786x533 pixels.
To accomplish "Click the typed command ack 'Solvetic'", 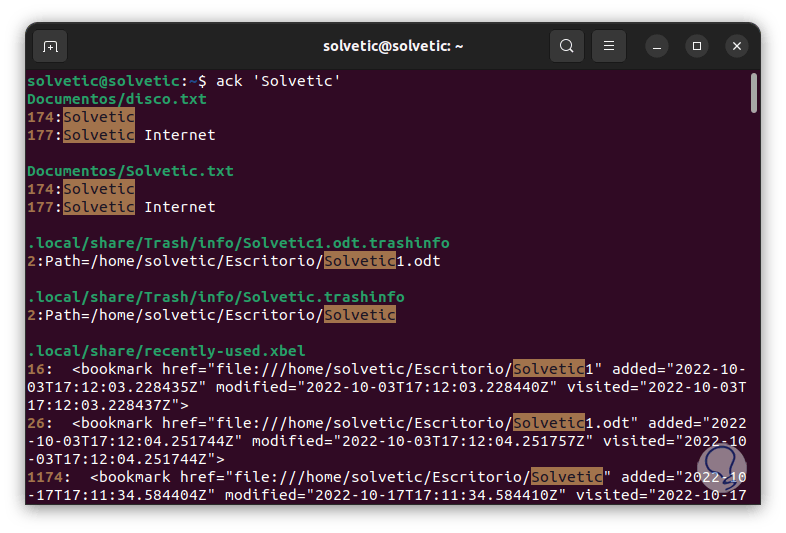I will (278, 81).
